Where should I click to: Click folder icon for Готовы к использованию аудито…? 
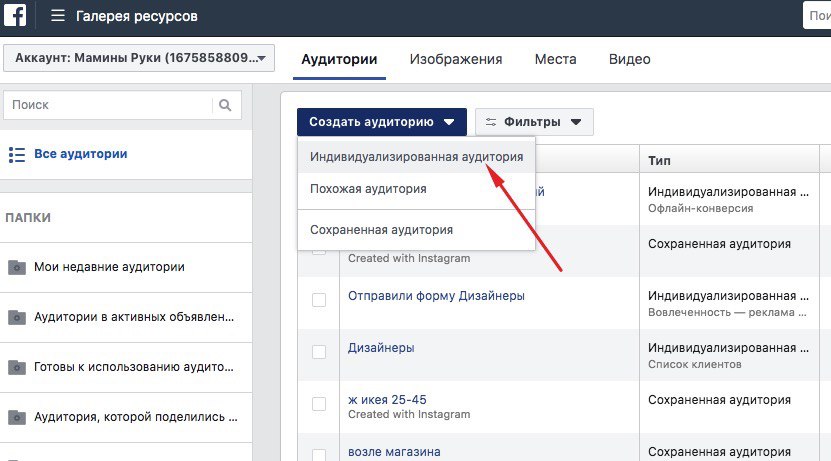pos(17,367)
